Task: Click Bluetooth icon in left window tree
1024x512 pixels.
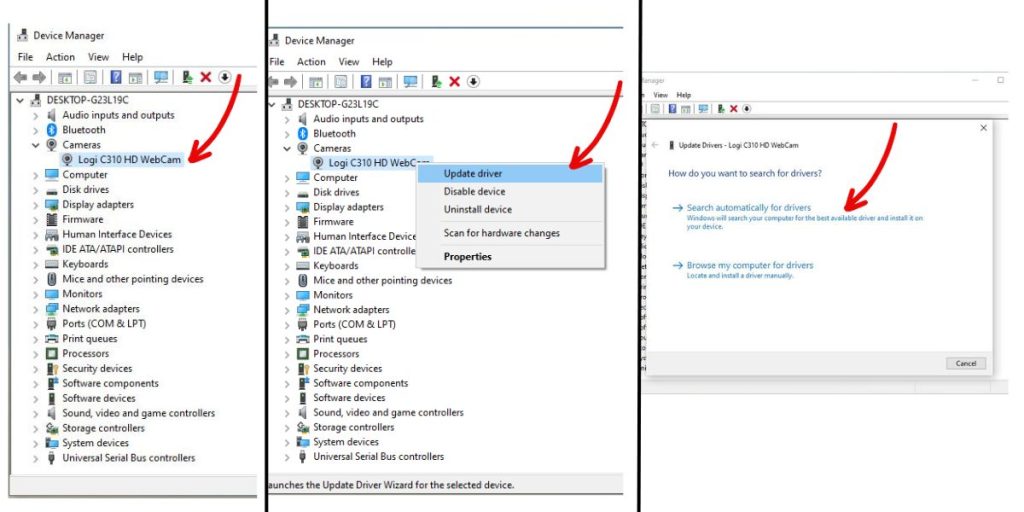Action: click(52, 130)
